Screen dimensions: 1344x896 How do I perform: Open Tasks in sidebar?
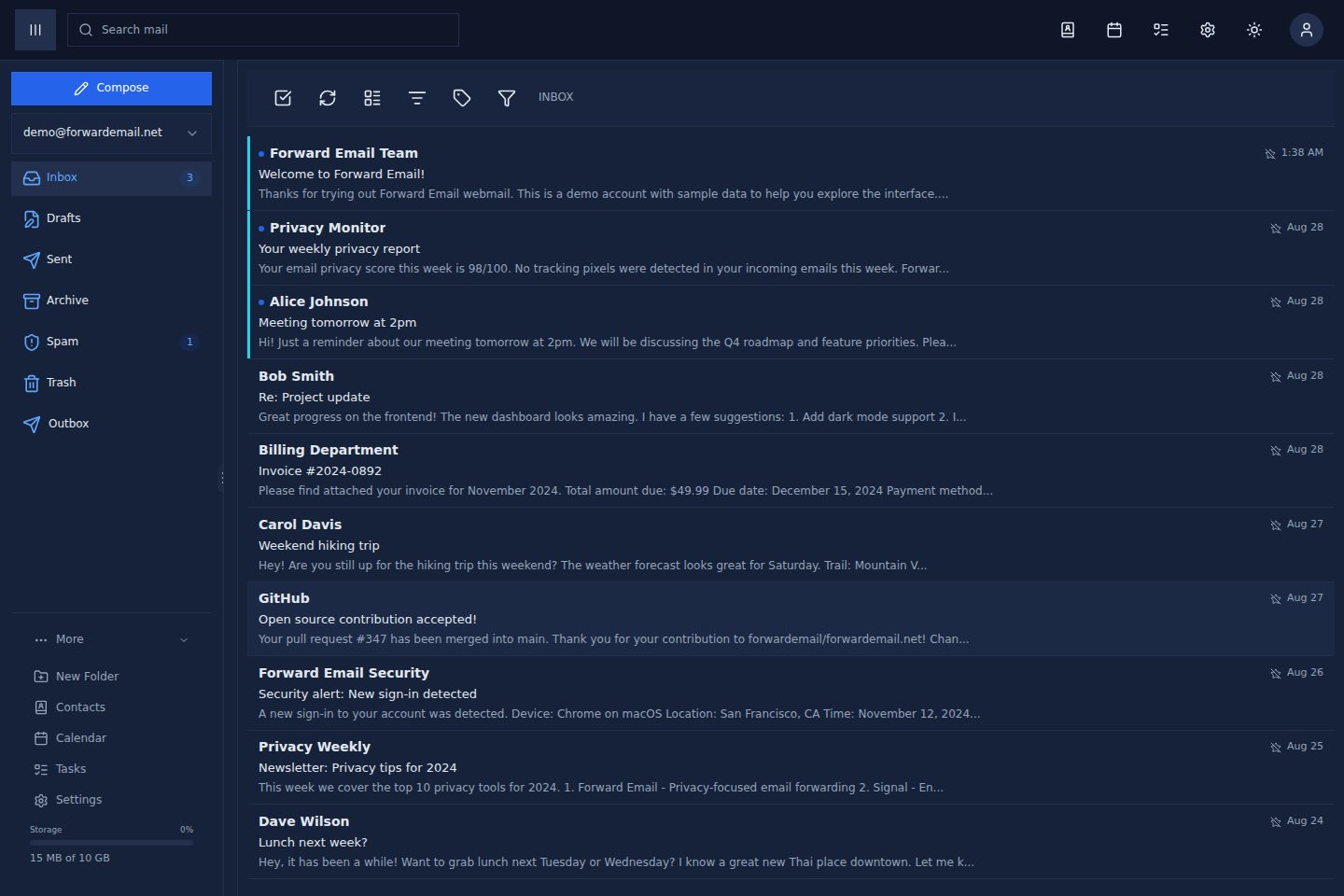[60, 769]
